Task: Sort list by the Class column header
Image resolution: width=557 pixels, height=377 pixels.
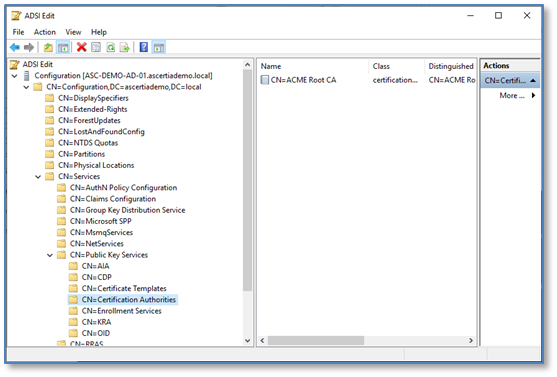Action: click(381, 66)
